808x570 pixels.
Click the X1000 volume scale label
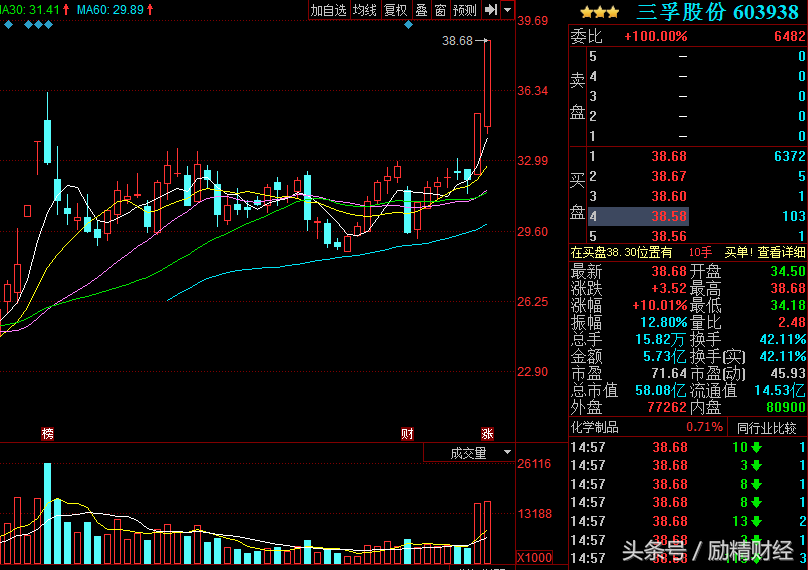tap(535, 558)
